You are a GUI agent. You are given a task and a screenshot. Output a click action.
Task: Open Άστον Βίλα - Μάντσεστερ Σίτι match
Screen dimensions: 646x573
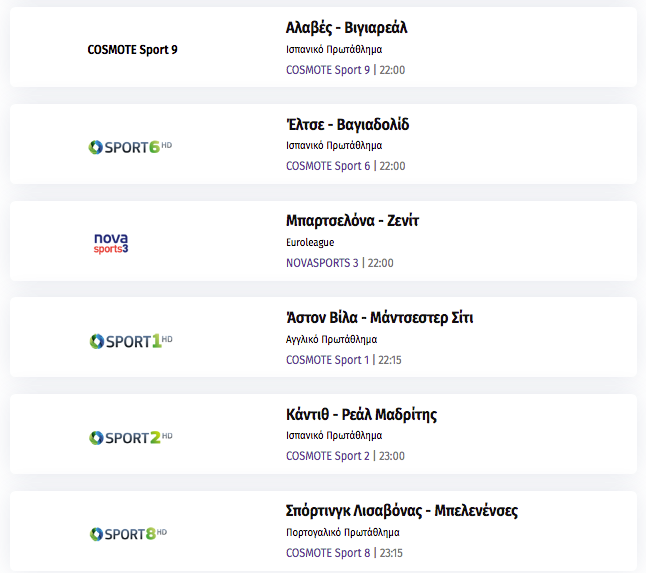(379, 318)
